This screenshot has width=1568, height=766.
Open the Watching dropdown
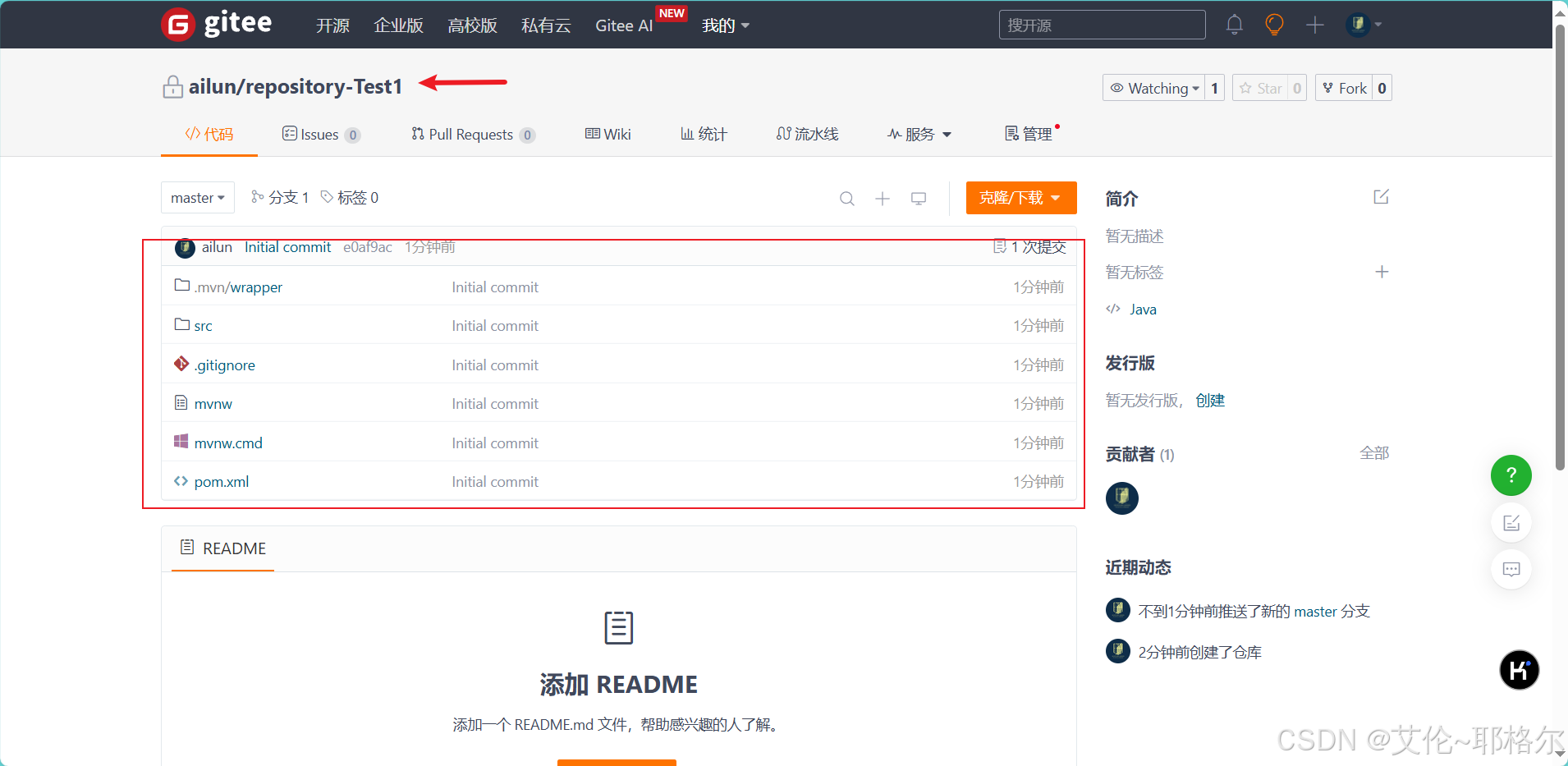pos(1153,88)
